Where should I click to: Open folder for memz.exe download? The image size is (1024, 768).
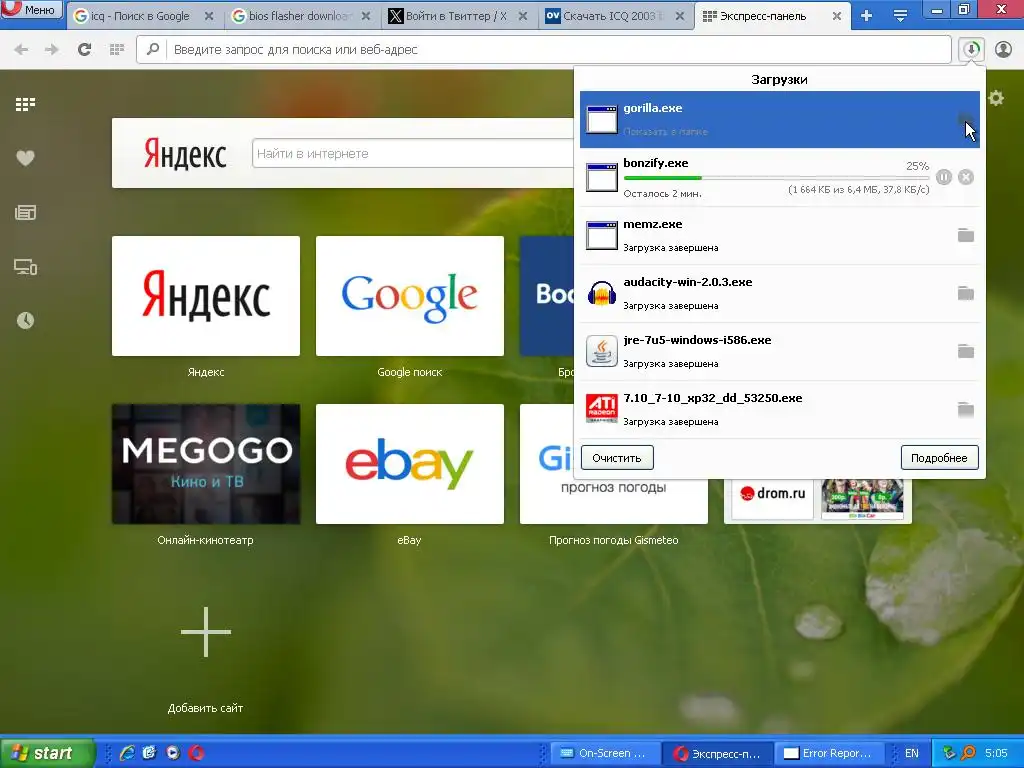click(966, 235)
